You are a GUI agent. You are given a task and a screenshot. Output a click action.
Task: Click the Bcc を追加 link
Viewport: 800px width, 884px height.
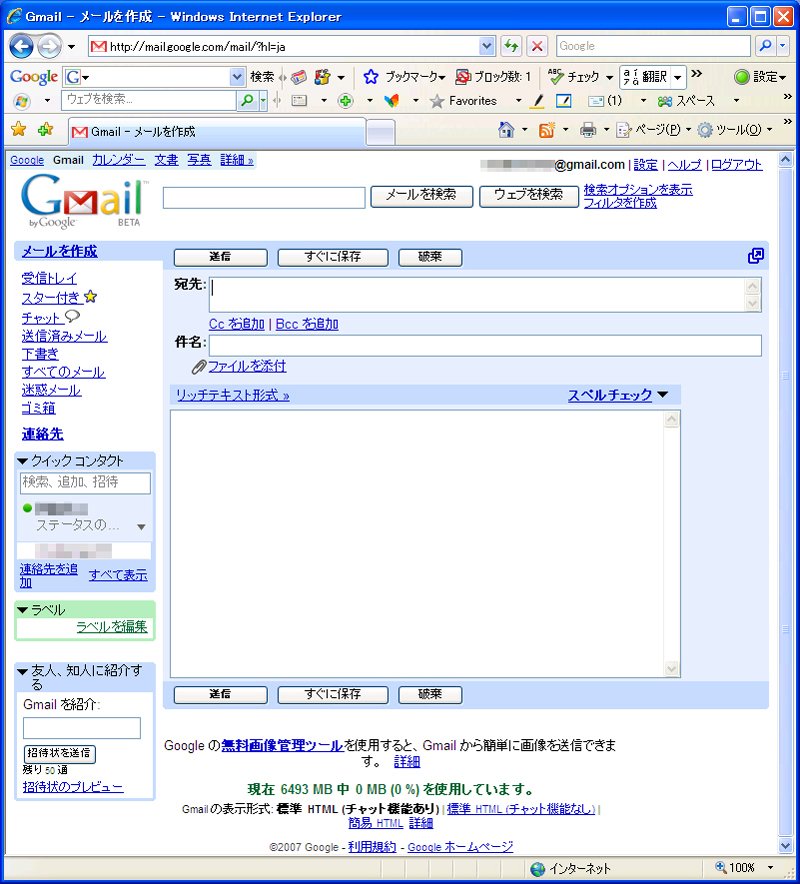tap(307, 324)
